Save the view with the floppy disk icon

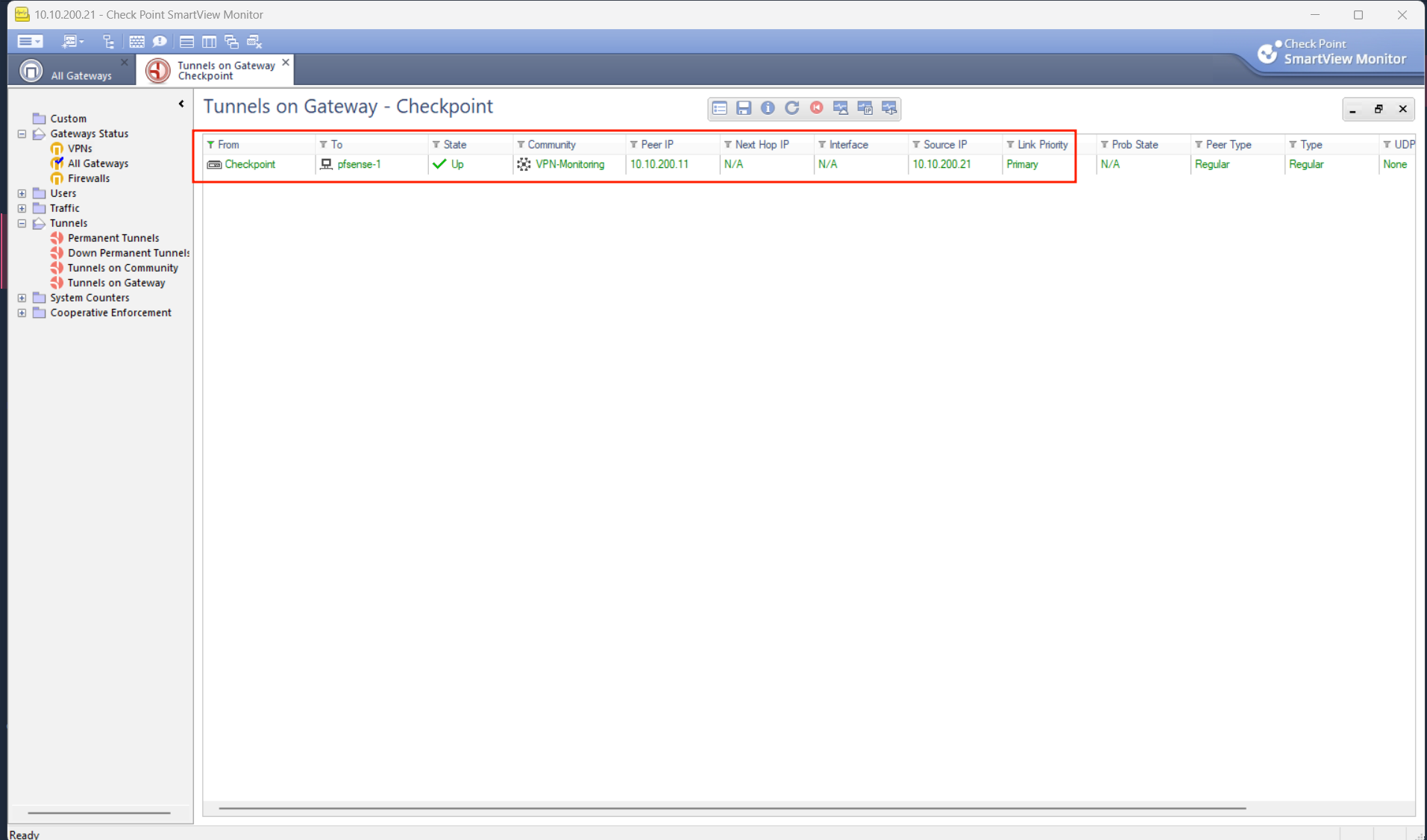tap(744, 108)
